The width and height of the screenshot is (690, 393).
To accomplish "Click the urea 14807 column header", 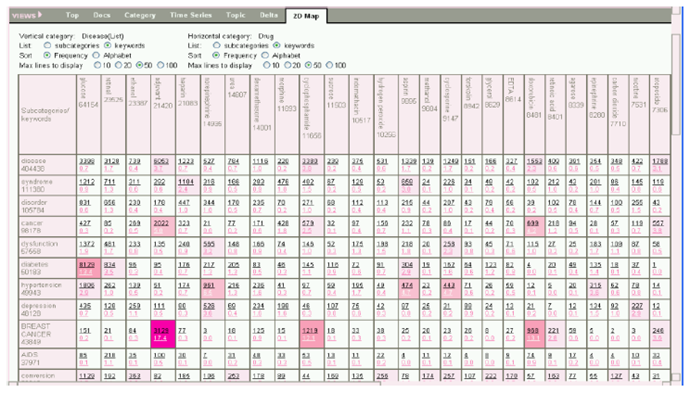I will coord(237,114).
